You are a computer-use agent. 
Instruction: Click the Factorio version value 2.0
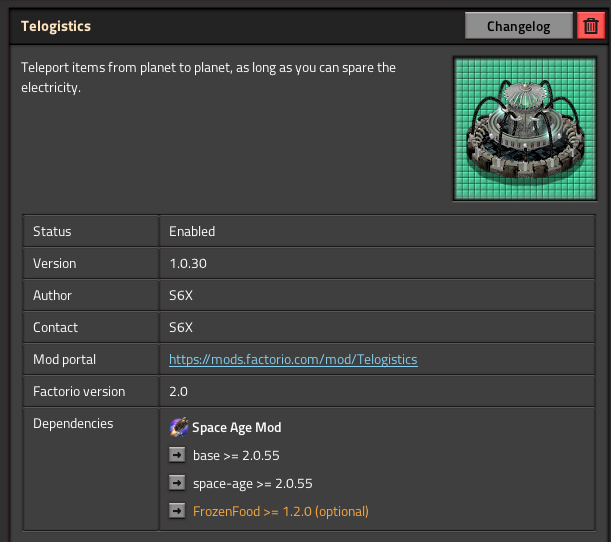(179, 391)
